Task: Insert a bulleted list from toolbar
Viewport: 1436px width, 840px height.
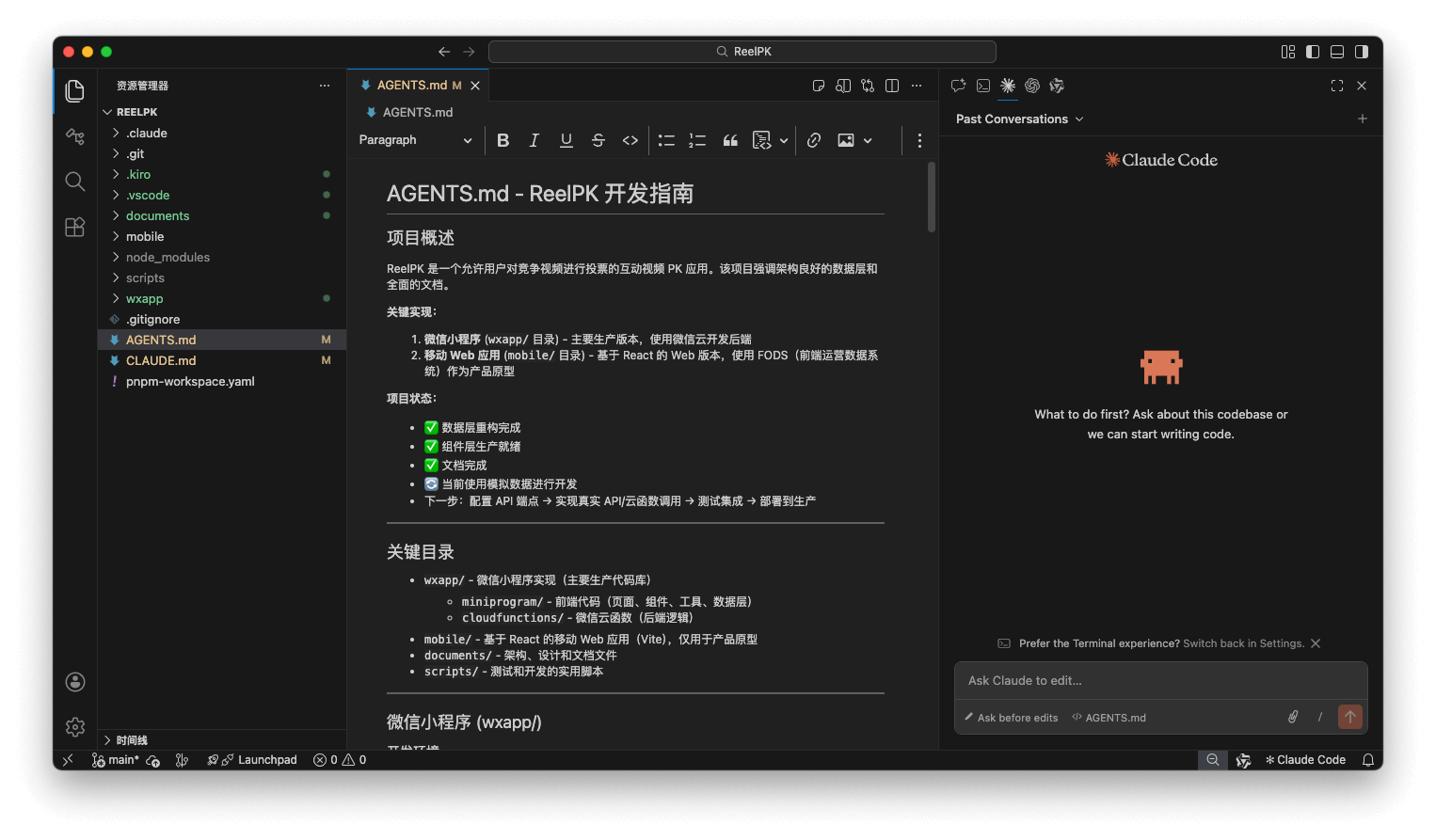Action: pyautogui.click(x=666, y=140)
